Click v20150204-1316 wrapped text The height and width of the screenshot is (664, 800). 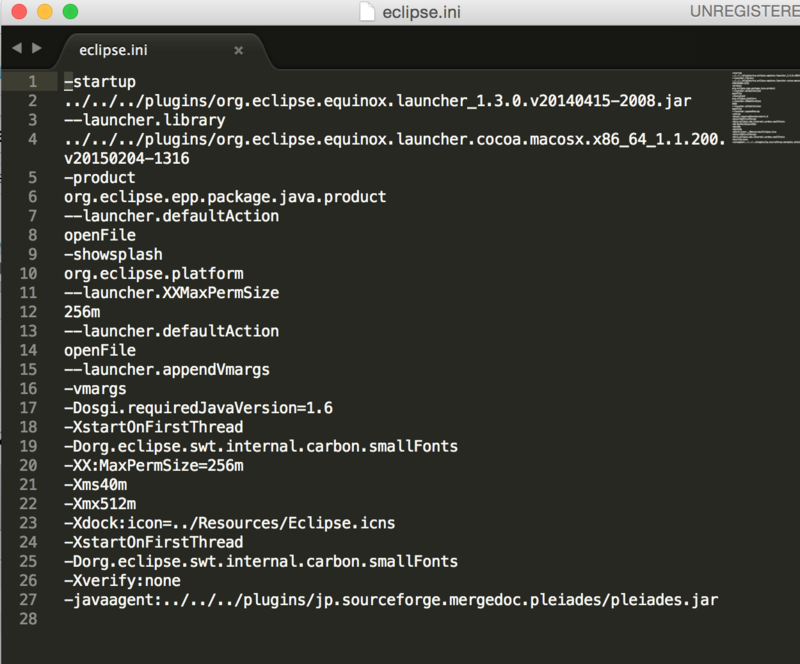point(127,159)
